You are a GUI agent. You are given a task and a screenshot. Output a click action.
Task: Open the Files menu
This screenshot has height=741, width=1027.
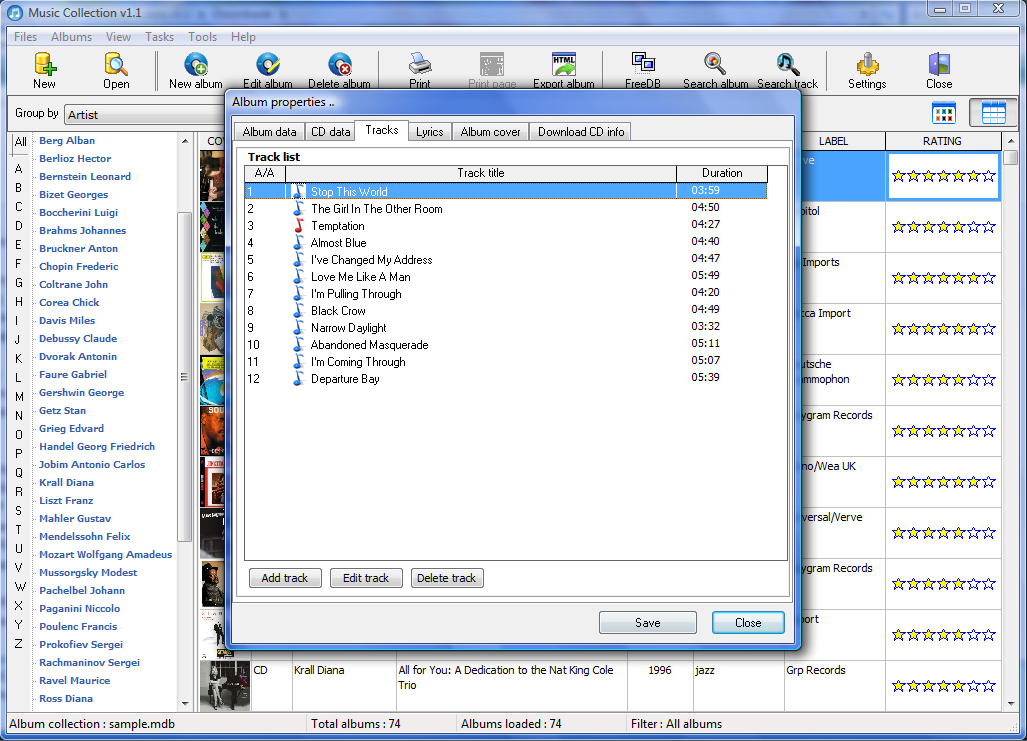(x=26, y=37)
